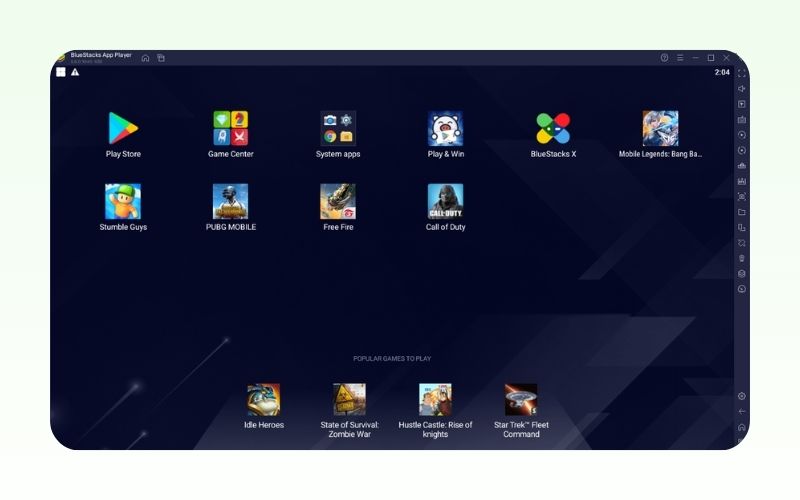Open the help question mark icon
Viewport: 800px width, 500px height.
pyautogui.click(x=664, y=58)
